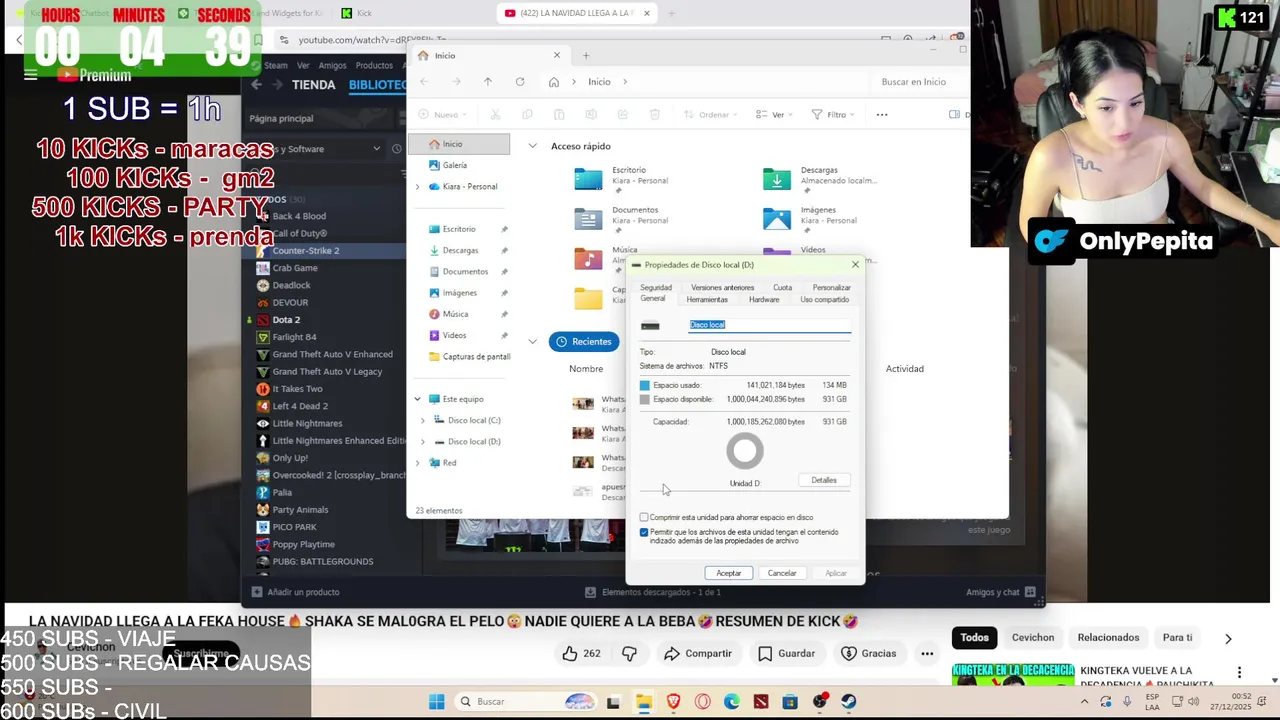Viewport: 1280px width, 720px height.
Task: Open YouTube video more actions menu
Action: pyautogui.click(x=927, y=653)
